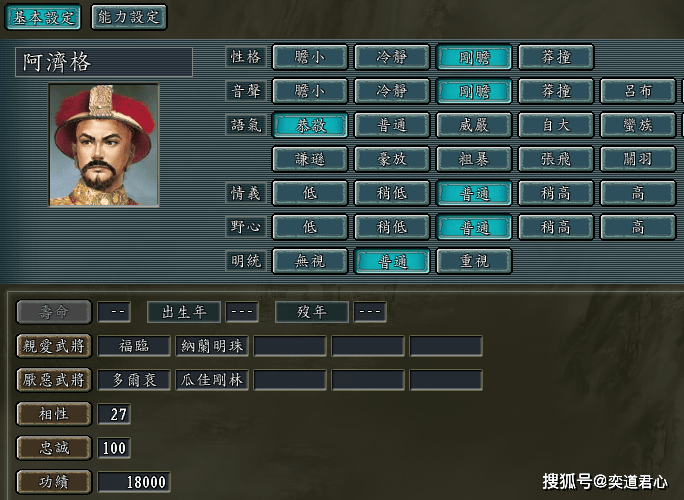Set 情義 to 高
This screenshot has height=500, width=684.
click(638, 193)
